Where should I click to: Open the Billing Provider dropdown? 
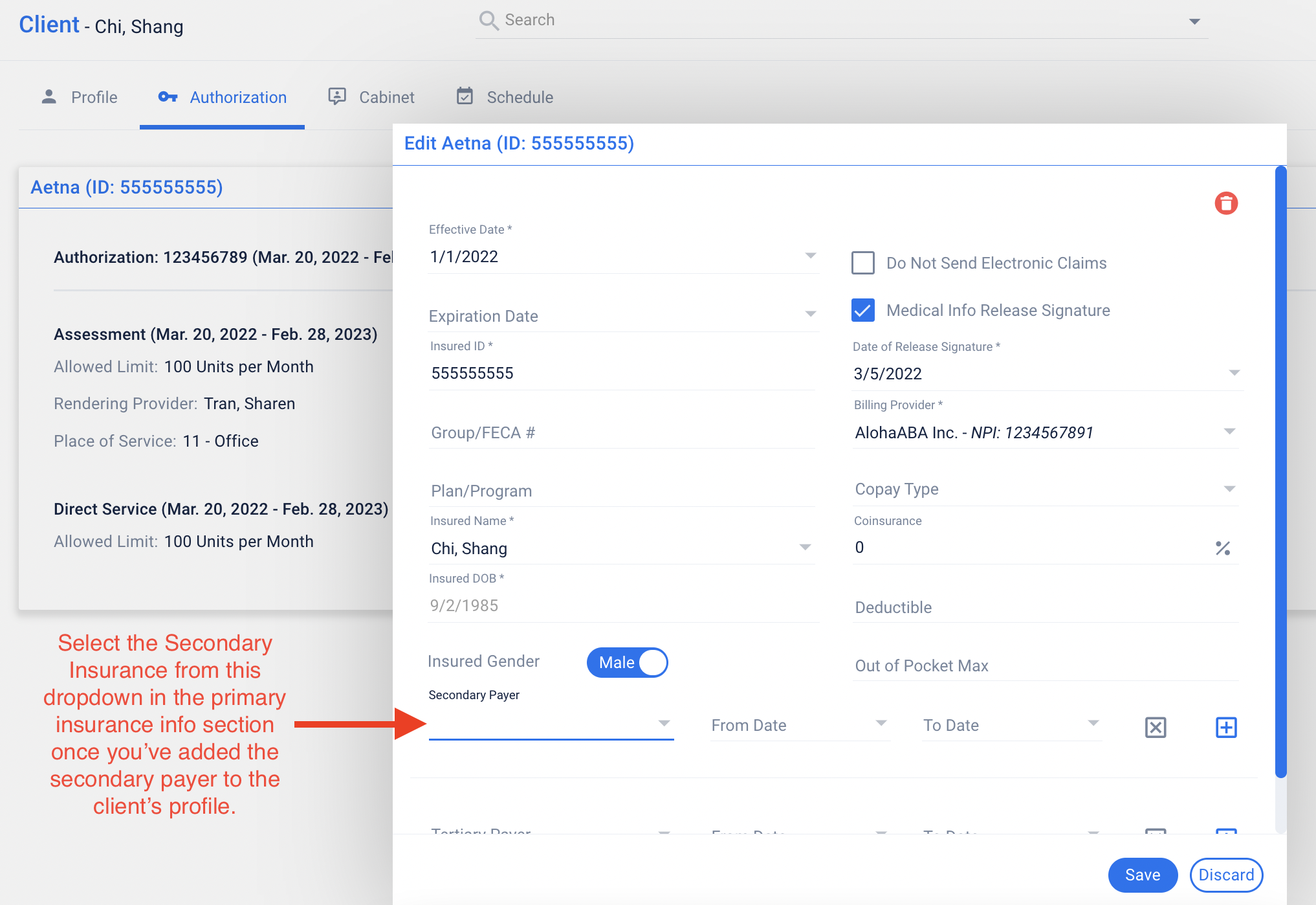[1229, 431]
